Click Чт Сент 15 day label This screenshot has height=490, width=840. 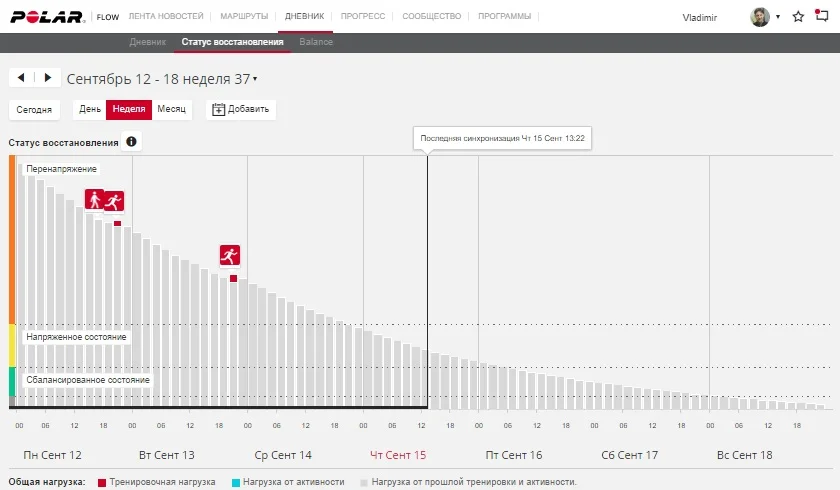(x=398, y=455)
